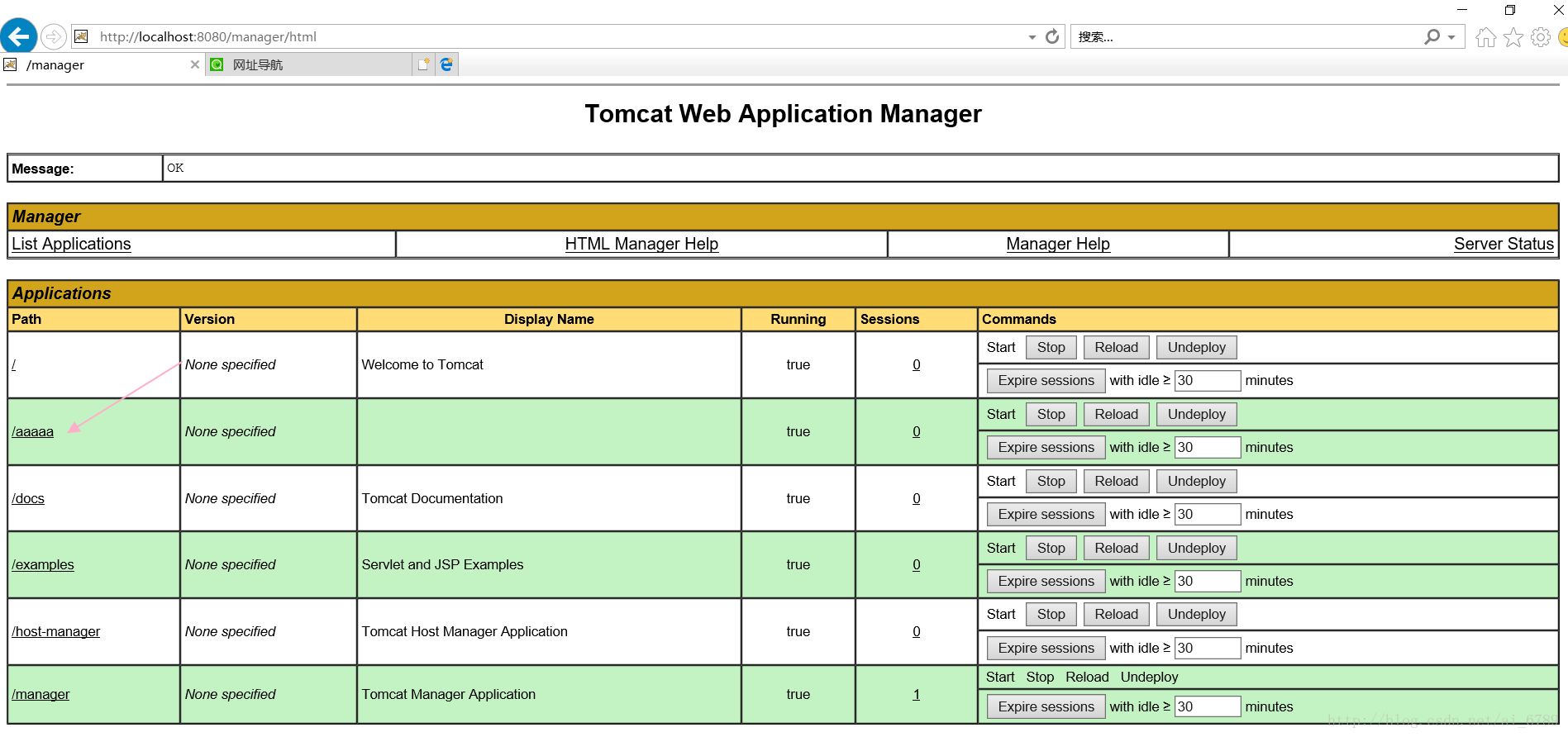Open the List Applications link

point(71,244)
